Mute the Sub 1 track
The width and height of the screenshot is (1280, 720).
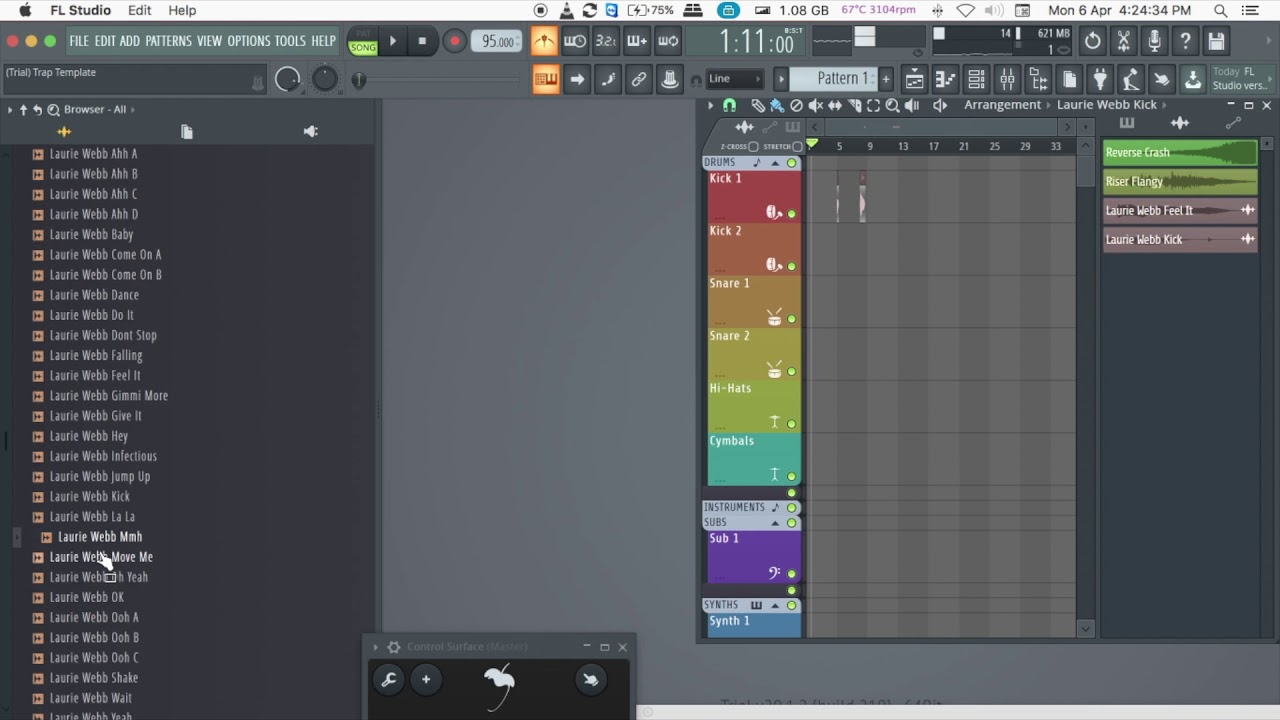click(x=792, y=574)
